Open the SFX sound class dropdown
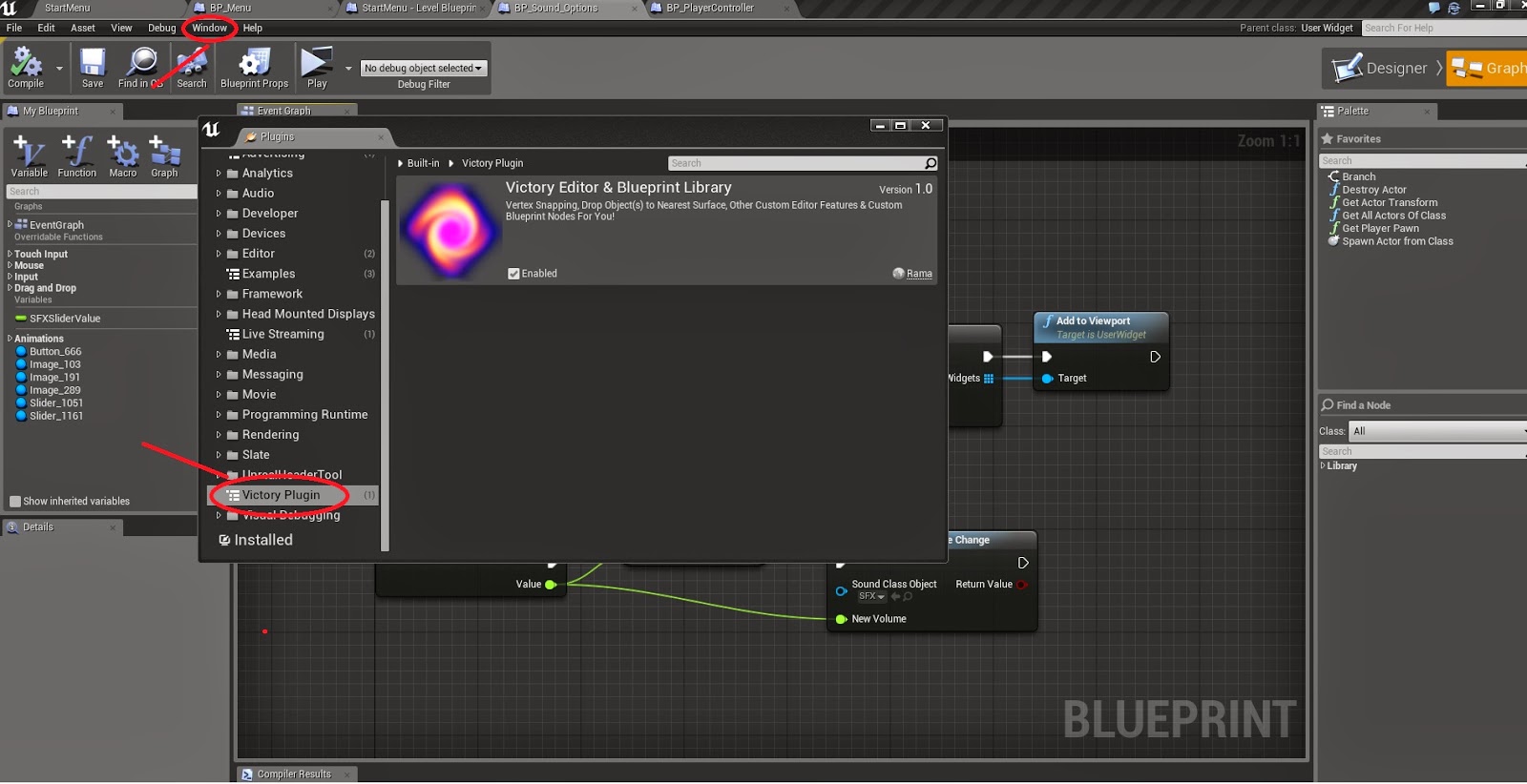Viewport: 1527px width, 784px height. click(x=871, y=596)
